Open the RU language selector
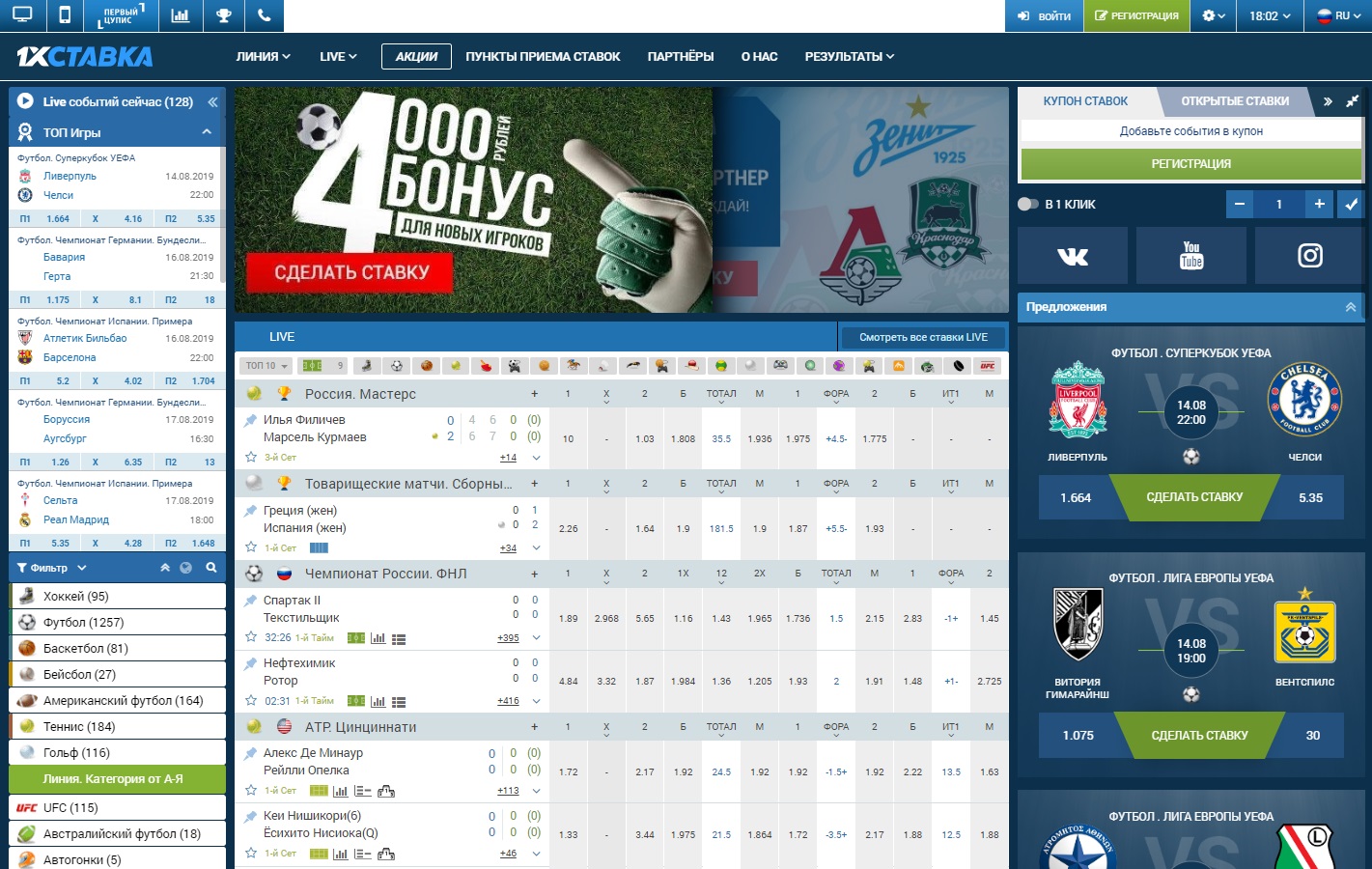 pos(1337,15)
